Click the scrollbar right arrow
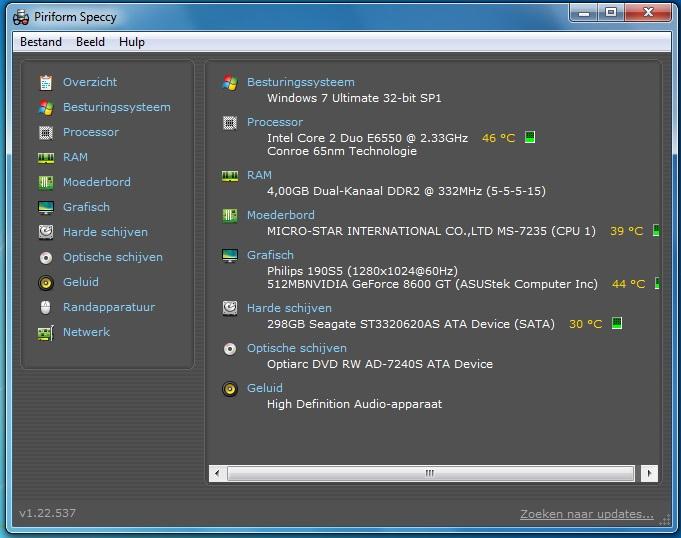Viewport: 681px width, 538px height. (649, 473)
